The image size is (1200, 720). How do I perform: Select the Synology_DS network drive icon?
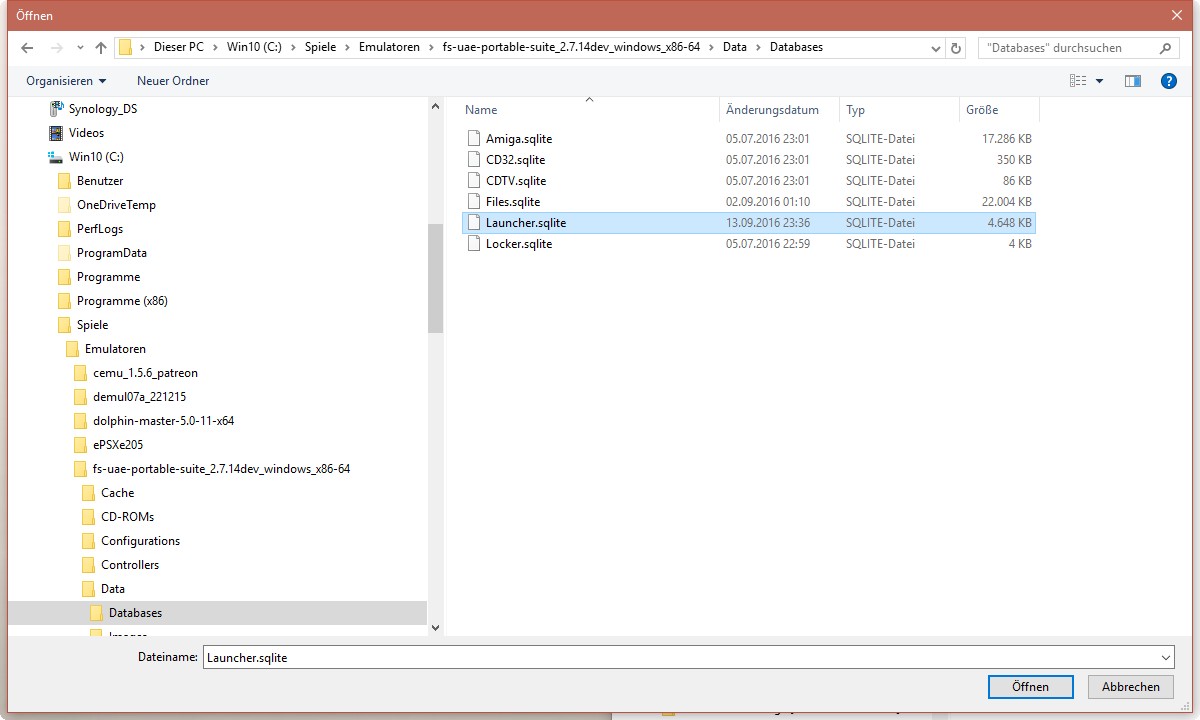point(56,109)
